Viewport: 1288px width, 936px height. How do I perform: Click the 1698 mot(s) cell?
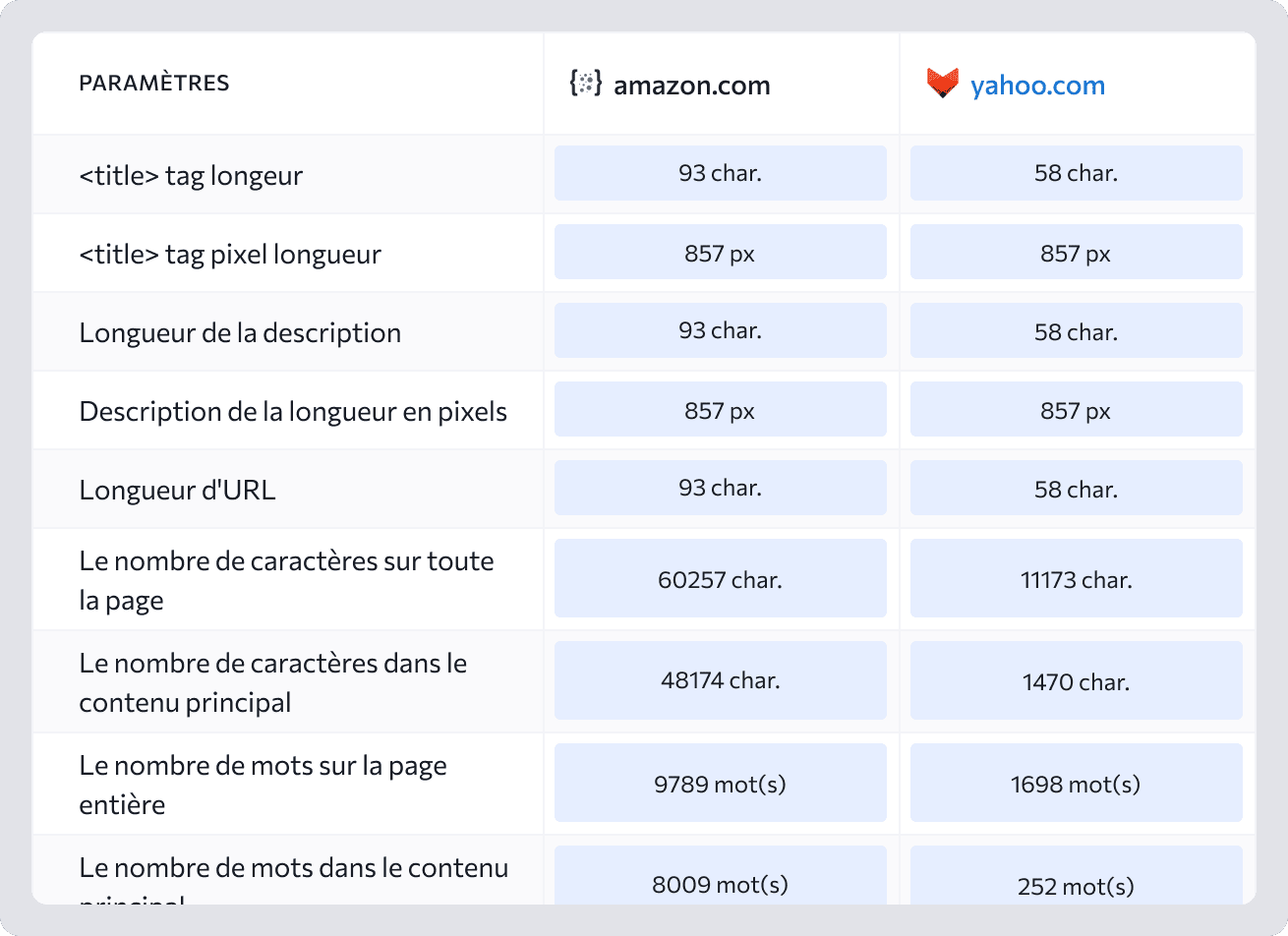tap(1077, 784)
